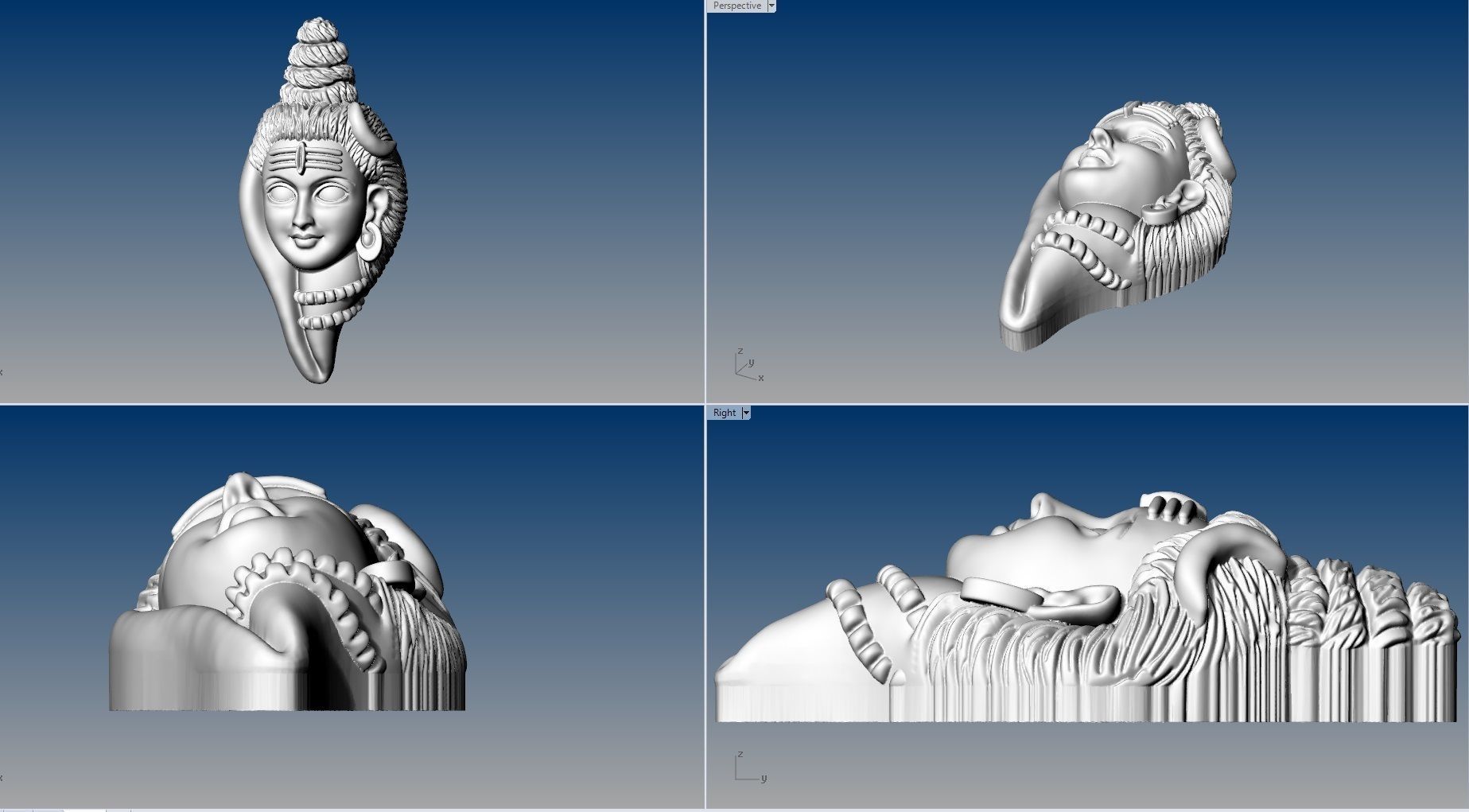Open the Right viewport dropdown arrow menu
The height and width of the screenshot is (812, 1469).
746,413
